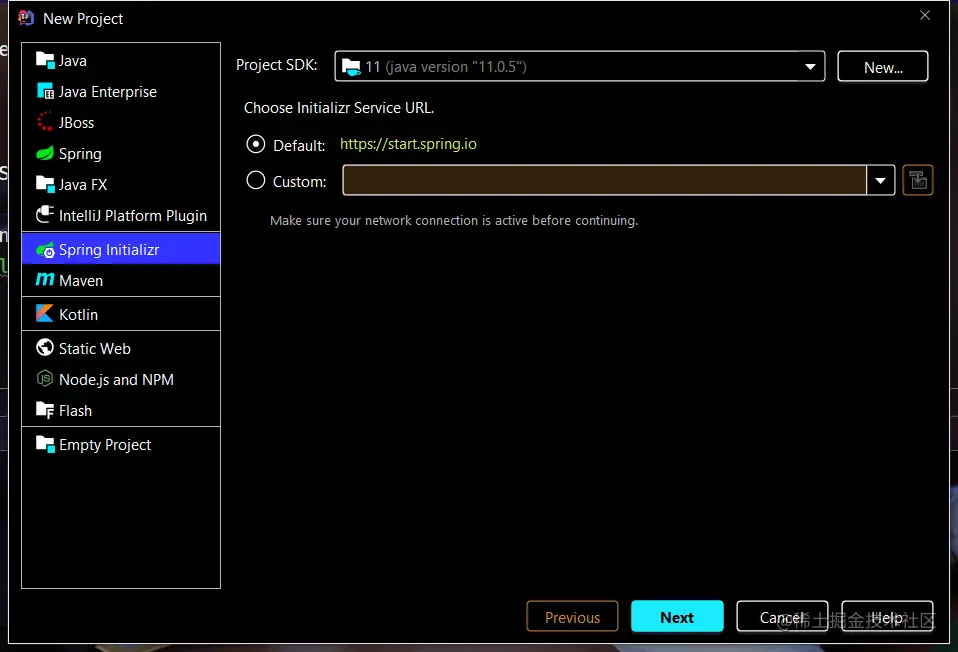Choose the Java Enterprise icon
Screen dimensions: 958x652
coord(45,91)
